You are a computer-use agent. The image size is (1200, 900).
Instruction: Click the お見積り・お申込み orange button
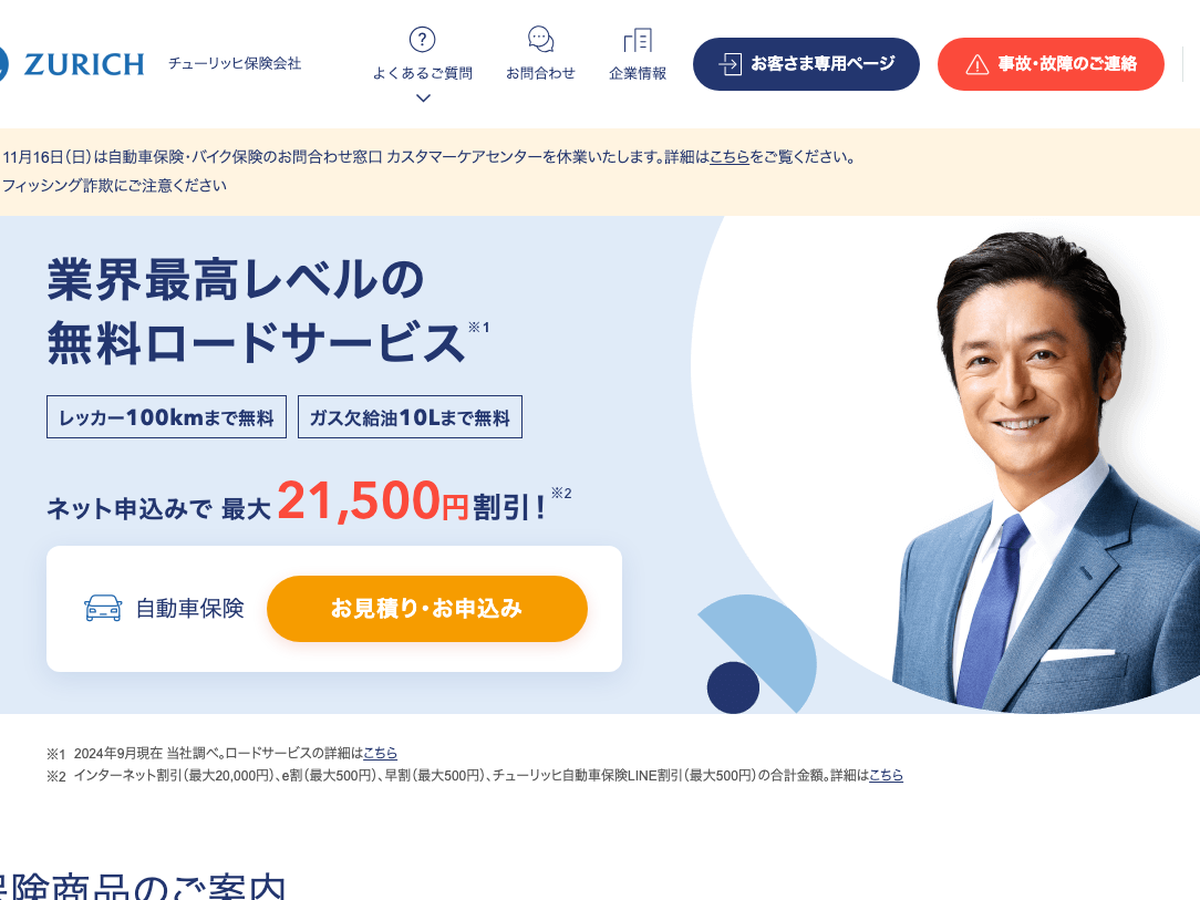[x=427, y=608]
